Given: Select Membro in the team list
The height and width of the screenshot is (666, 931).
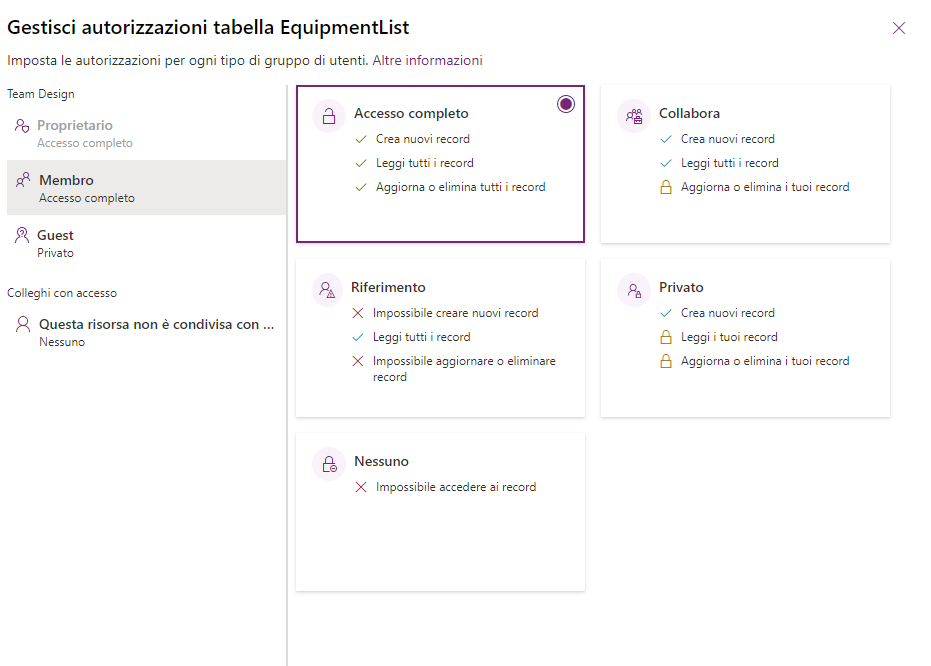Looking at the screenshot, I should point(146,188).
